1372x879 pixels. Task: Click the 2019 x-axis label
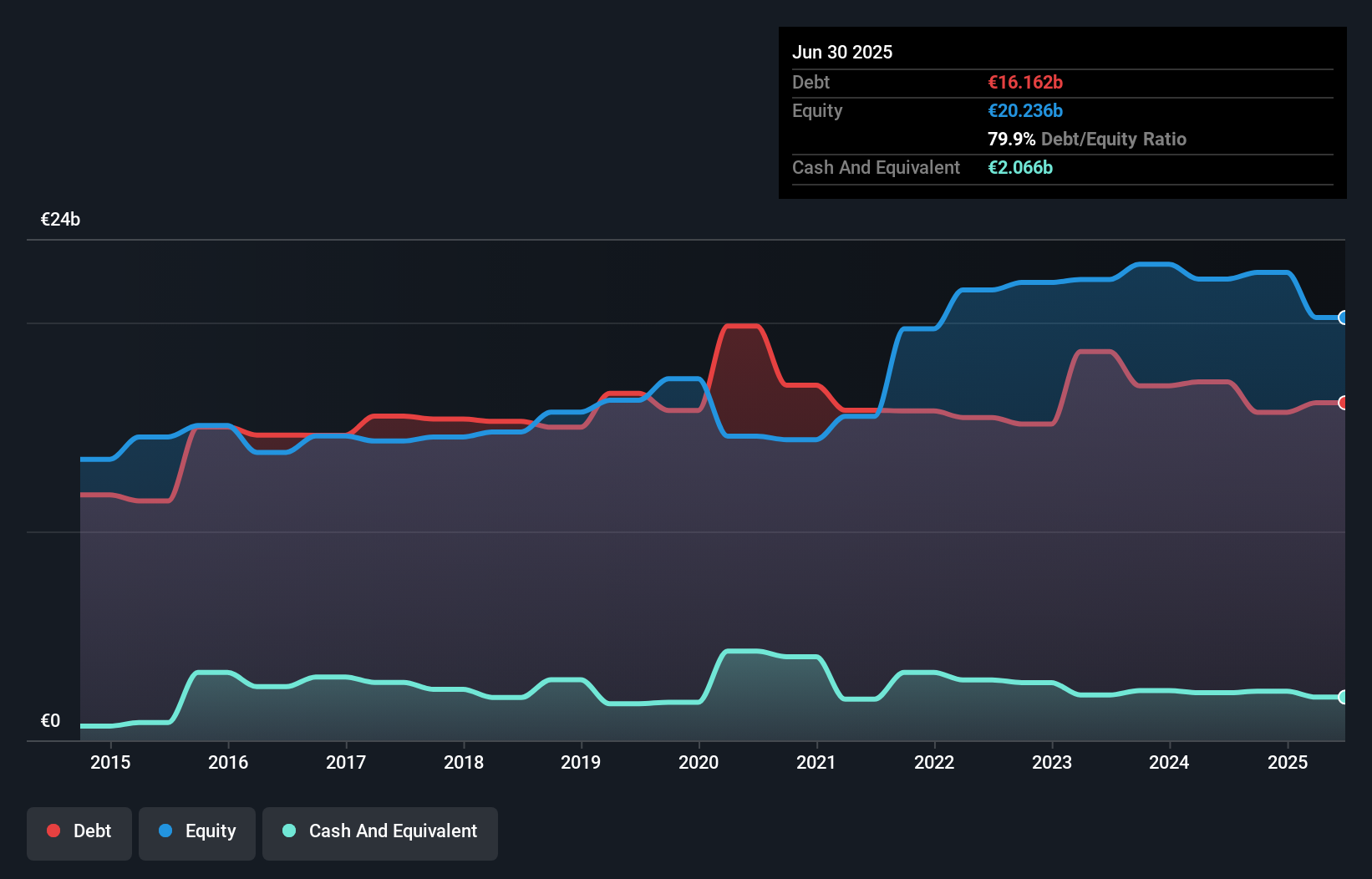pyautogui.click(x=581, y=762)
